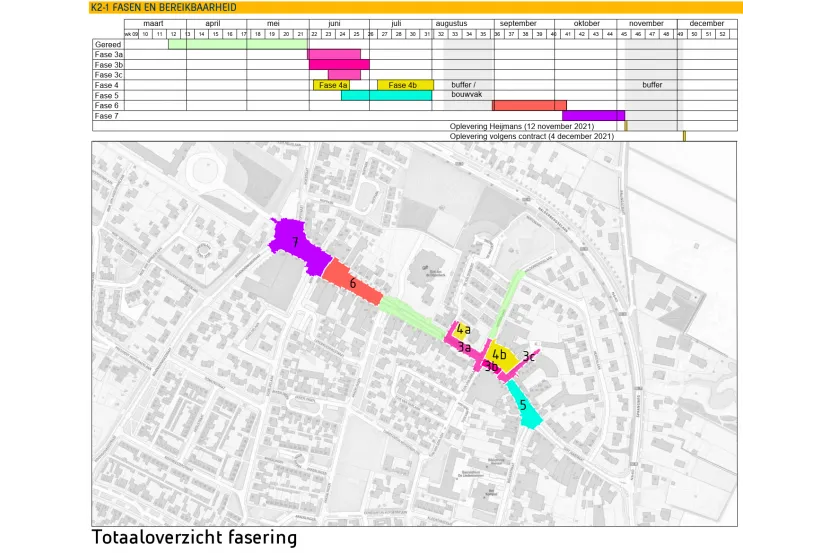Select the Gereed row label
This screenshot has height=553, width=830.
click(108, 43)
